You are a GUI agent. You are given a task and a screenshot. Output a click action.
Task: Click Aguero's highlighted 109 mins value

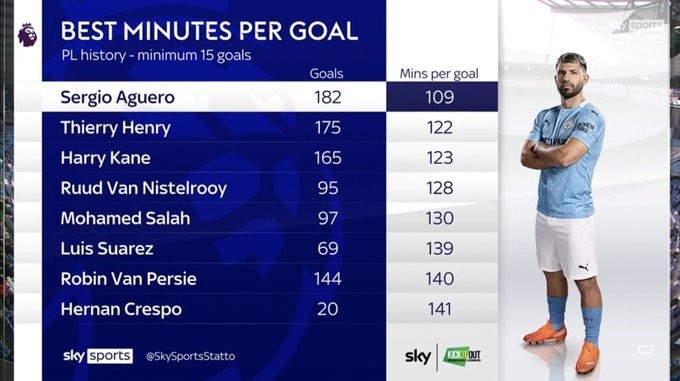coord(440,97)
